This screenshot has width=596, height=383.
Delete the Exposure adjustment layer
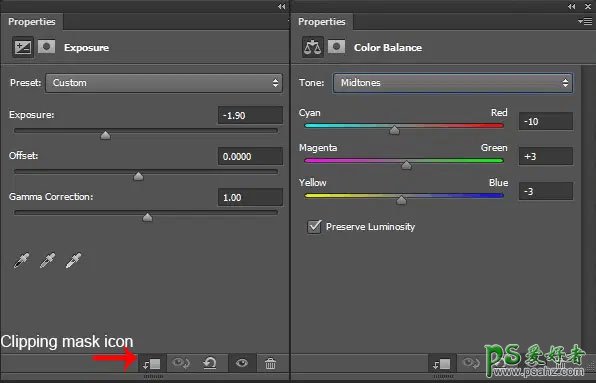click(270, 364)
